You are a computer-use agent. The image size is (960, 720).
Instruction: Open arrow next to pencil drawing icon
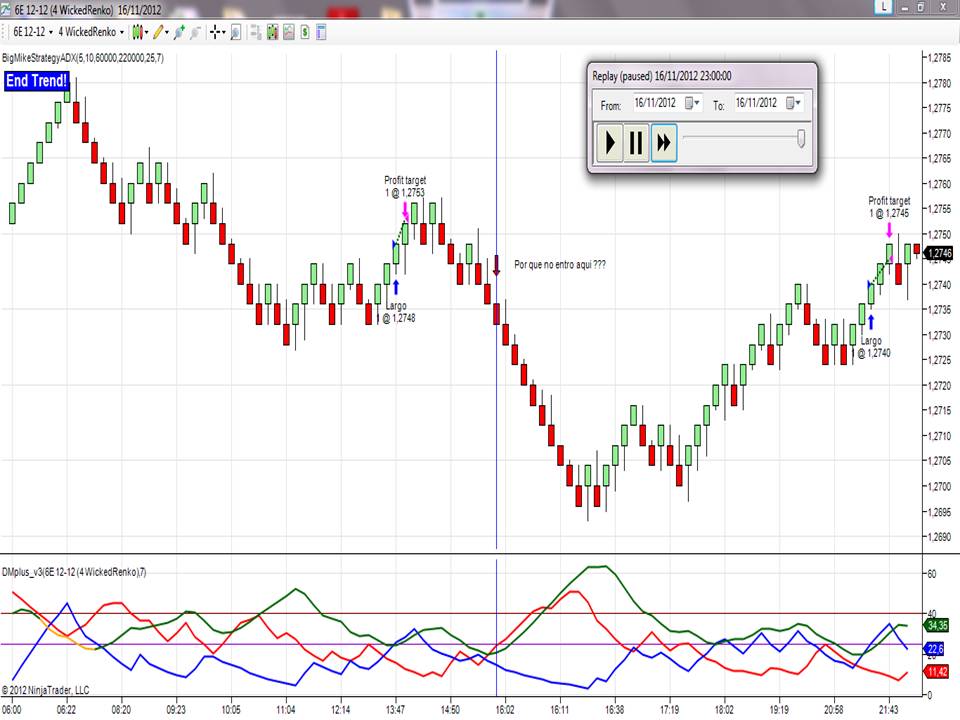(167, 32)
